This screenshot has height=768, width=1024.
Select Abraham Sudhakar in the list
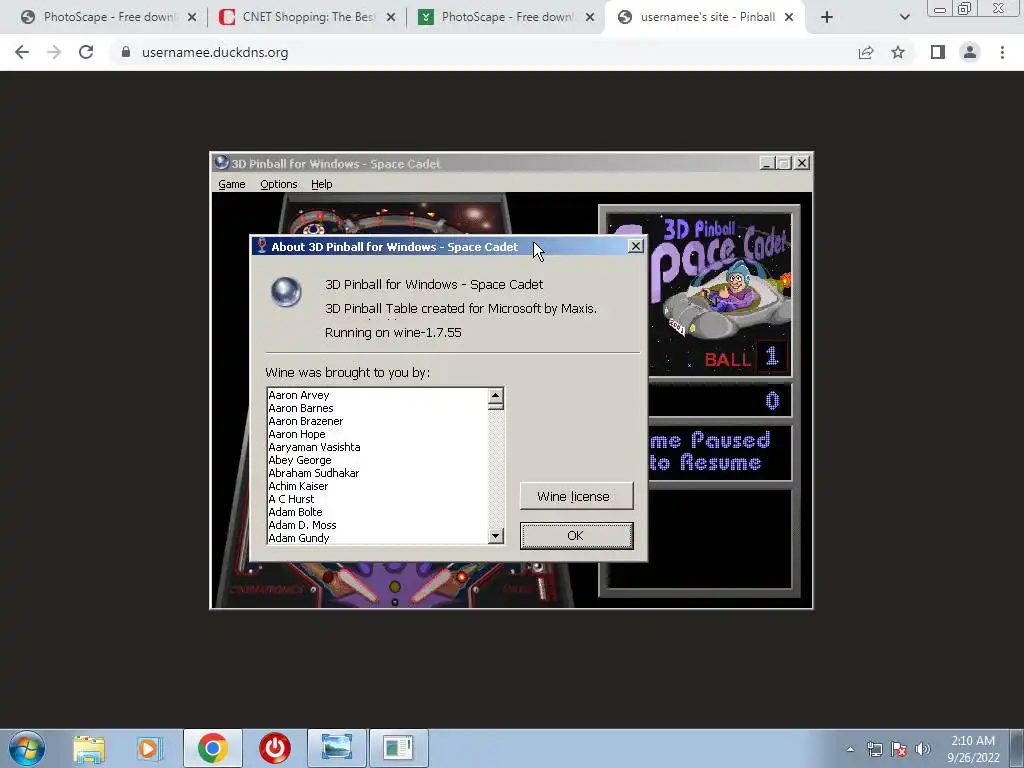[x=313, y=473]
